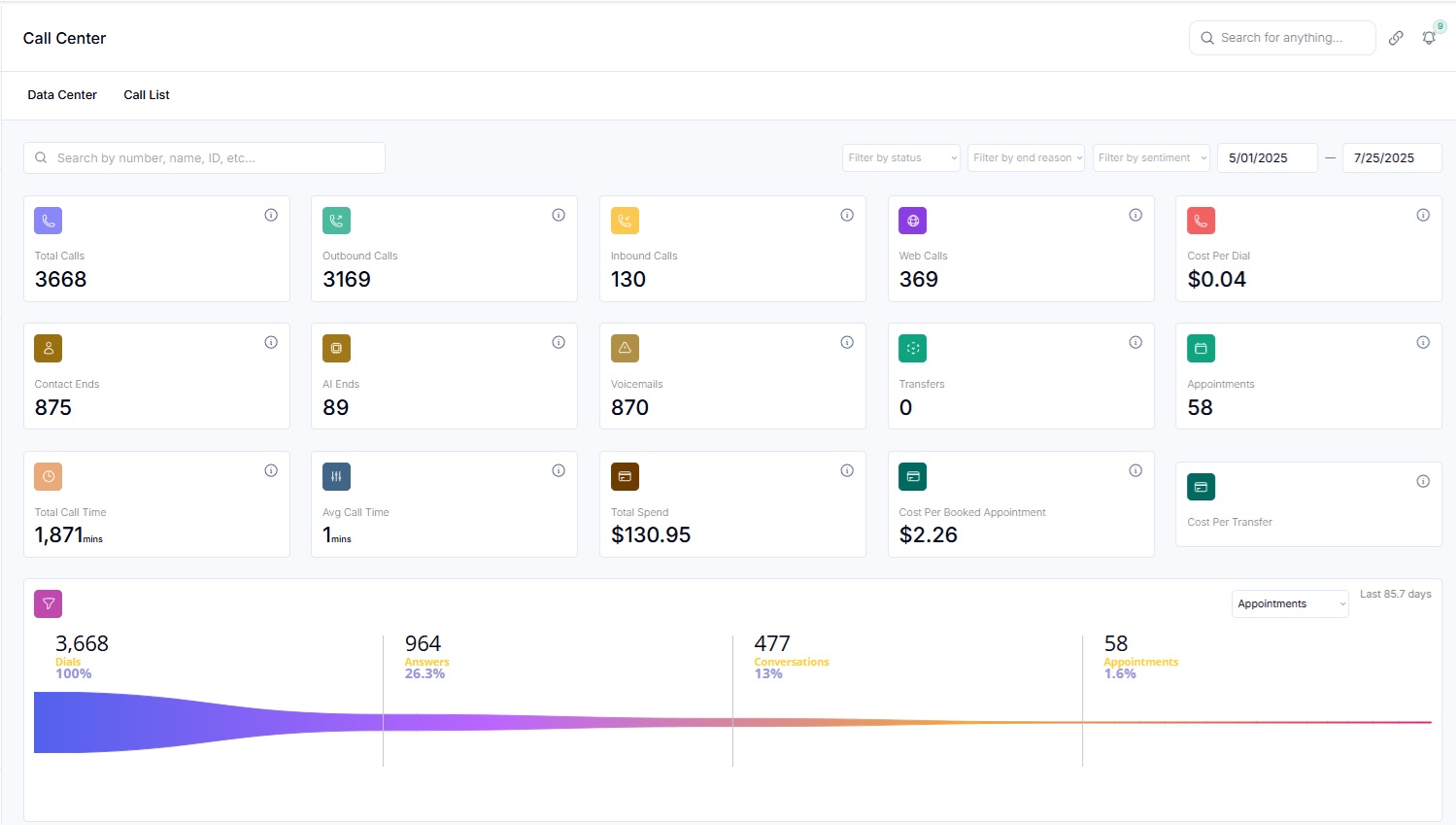This screenshot has width=1456, height=825.
Task: Open the Filter by end reason dropdown
Action: [1027, 157]
